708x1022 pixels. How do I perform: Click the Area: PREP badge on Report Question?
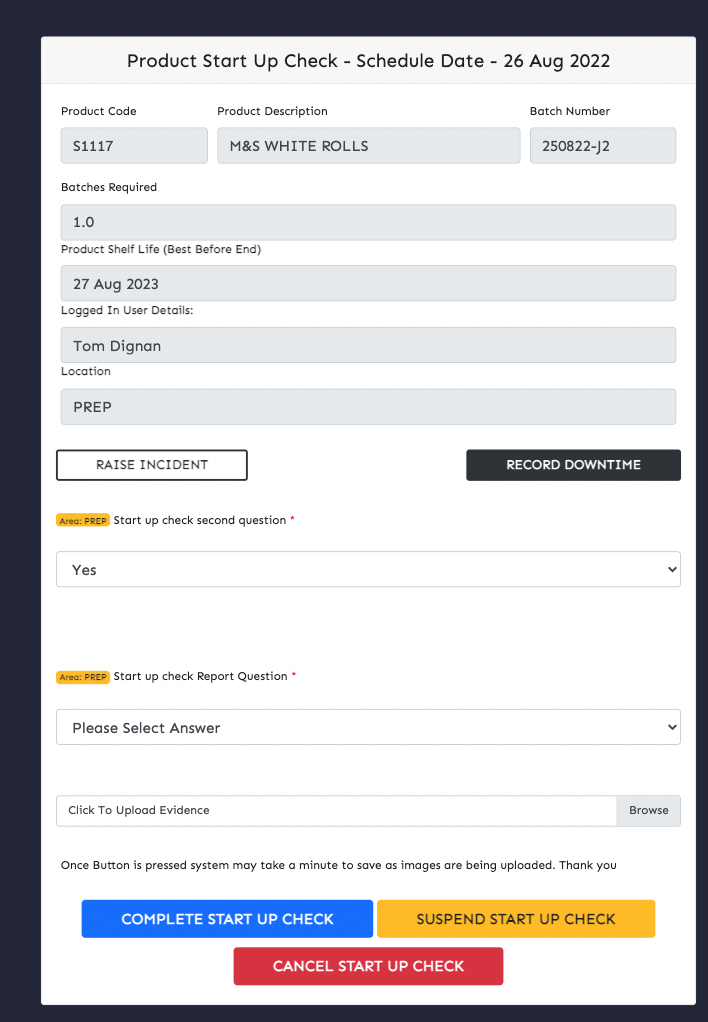(x=83, y=677)
